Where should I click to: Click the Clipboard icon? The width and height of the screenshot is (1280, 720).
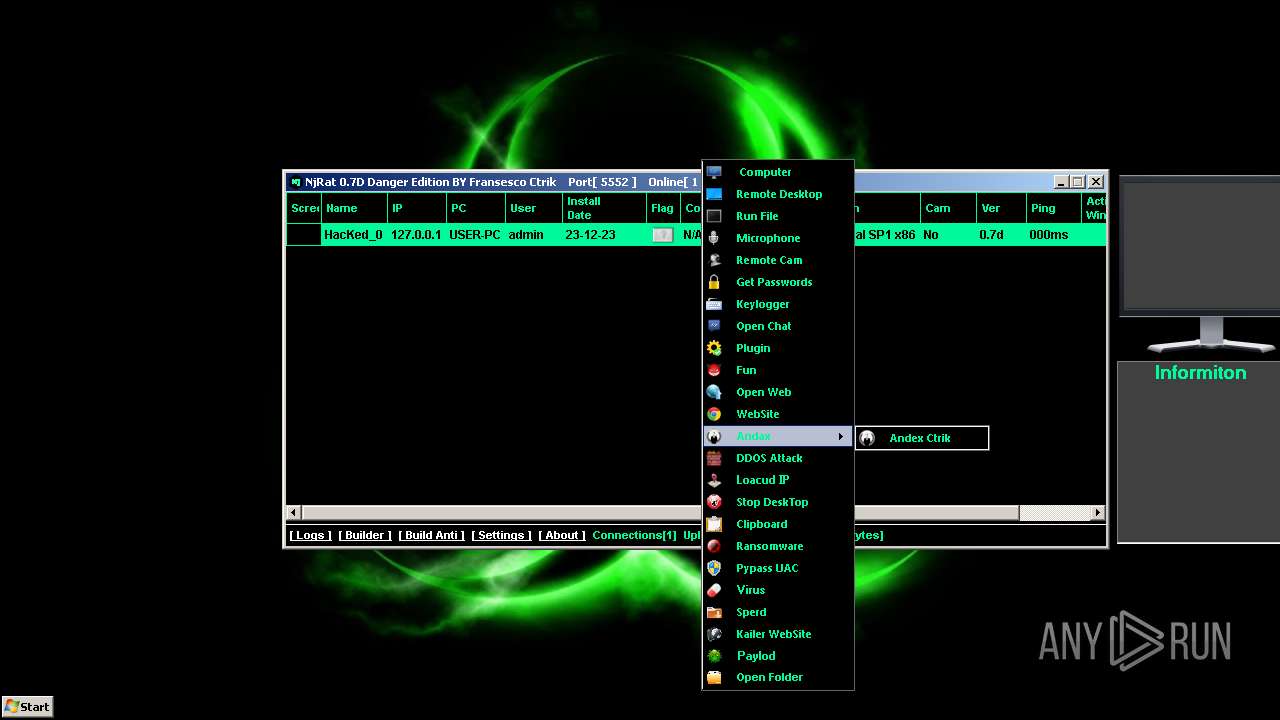(714, 524)
